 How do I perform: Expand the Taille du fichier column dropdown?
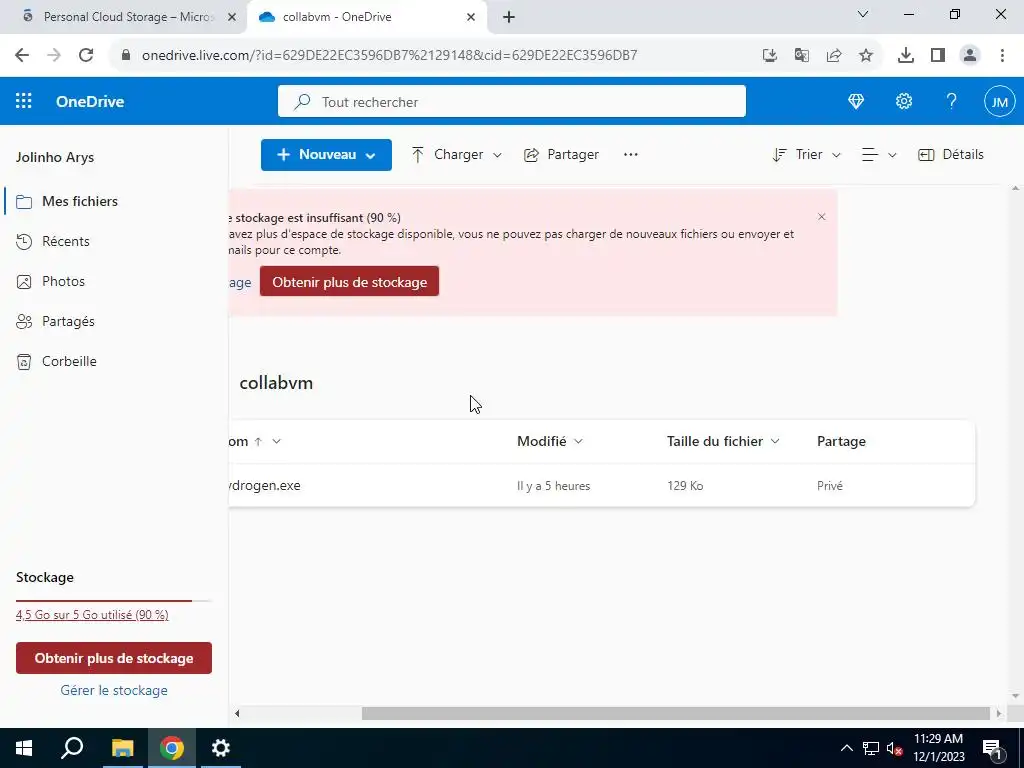coord(775,441)
